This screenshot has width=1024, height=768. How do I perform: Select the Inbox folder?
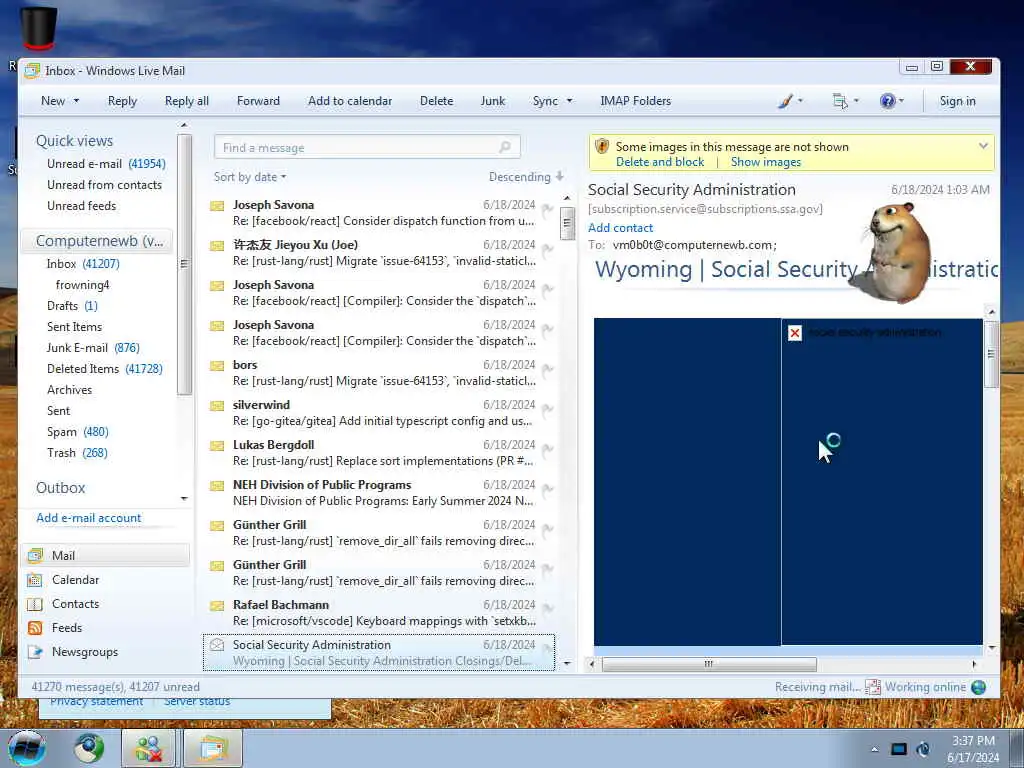(83, 264)
